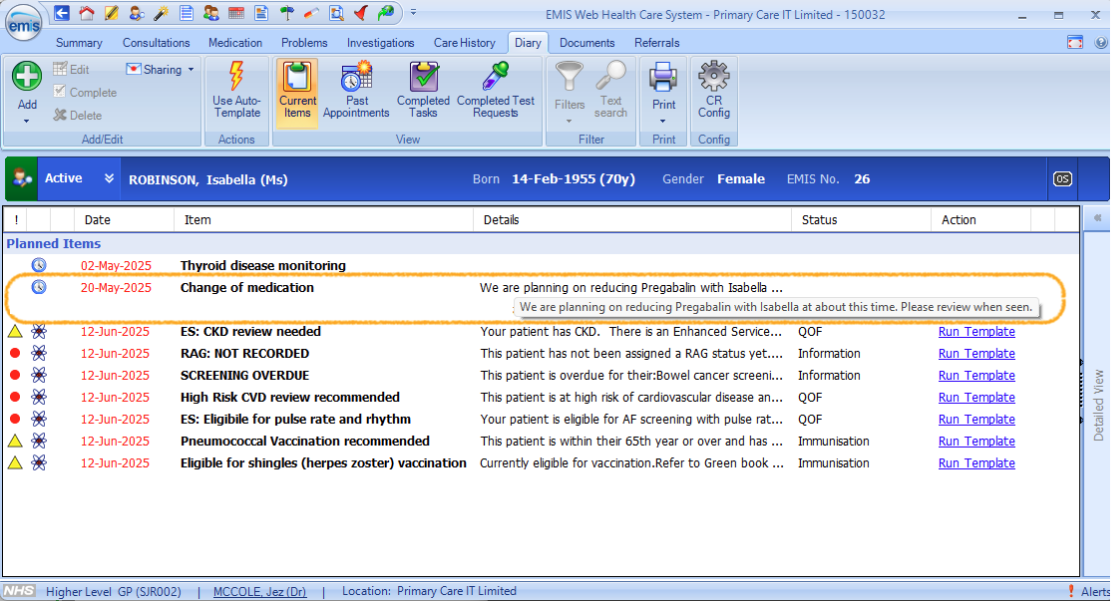Open Text search magnifier
This screenshot has height=601, width=1111.
(611, 89)
